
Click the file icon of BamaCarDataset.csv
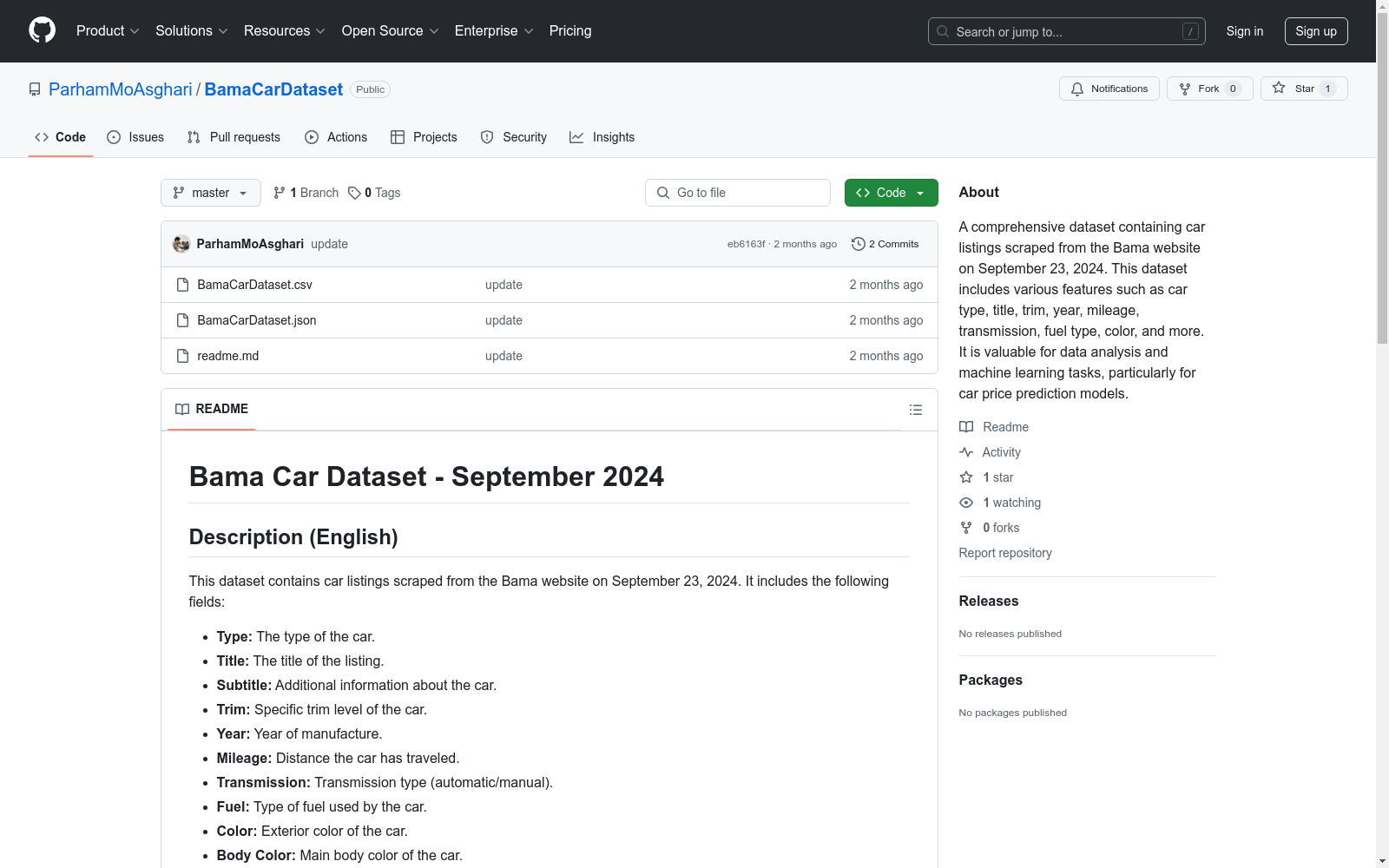pyautogui.click(x=182, y=285)
